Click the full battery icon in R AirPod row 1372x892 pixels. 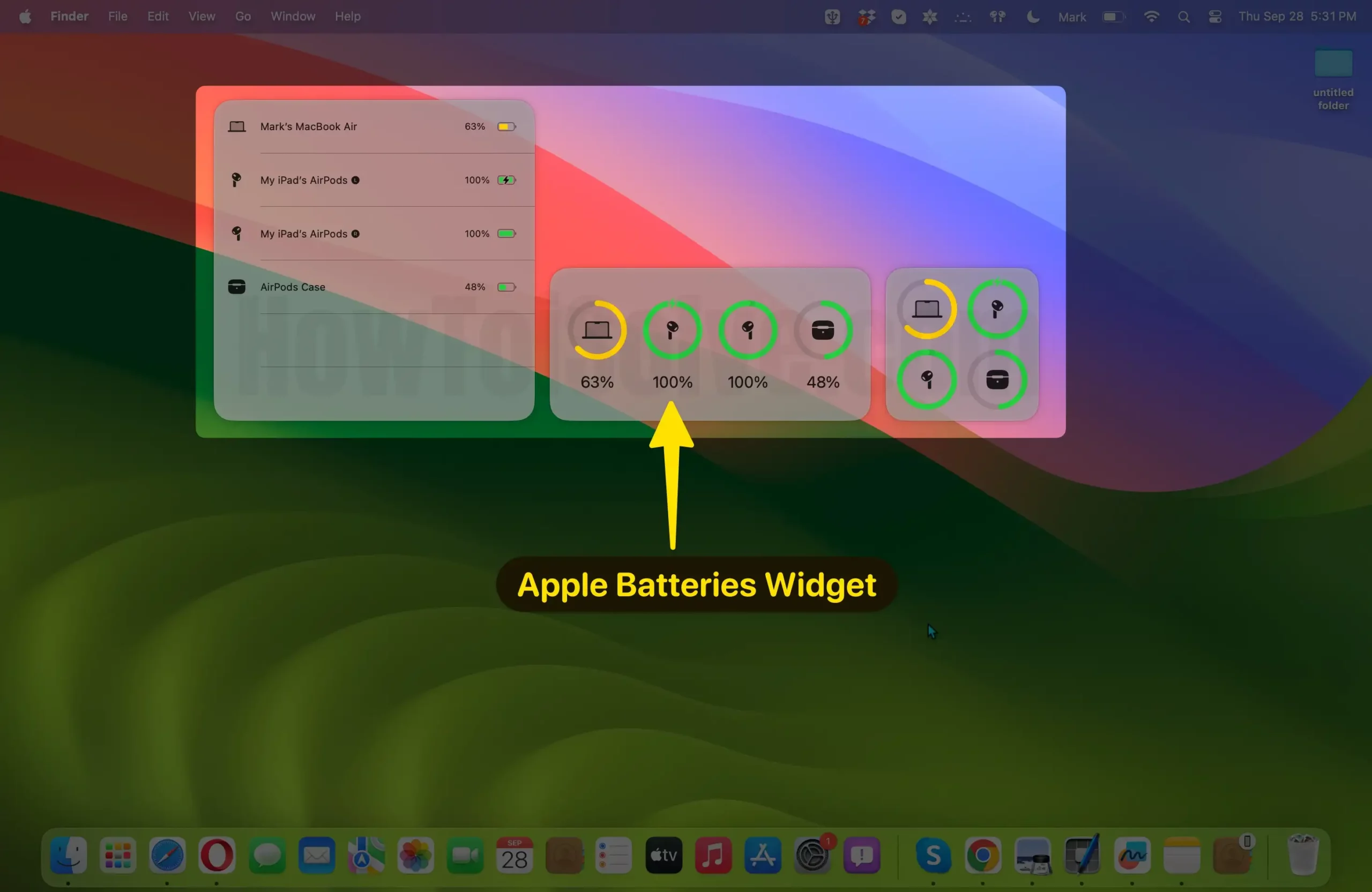point(506,234)
